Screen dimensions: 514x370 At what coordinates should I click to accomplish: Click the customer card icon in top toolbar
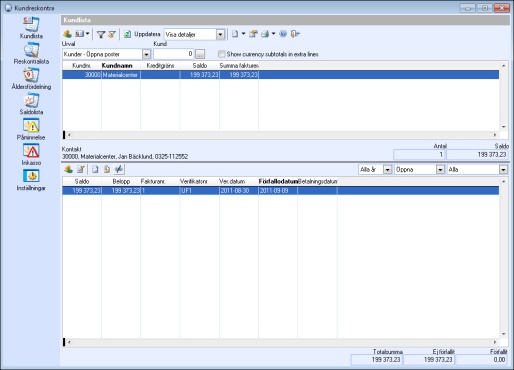tap(68, 34)
